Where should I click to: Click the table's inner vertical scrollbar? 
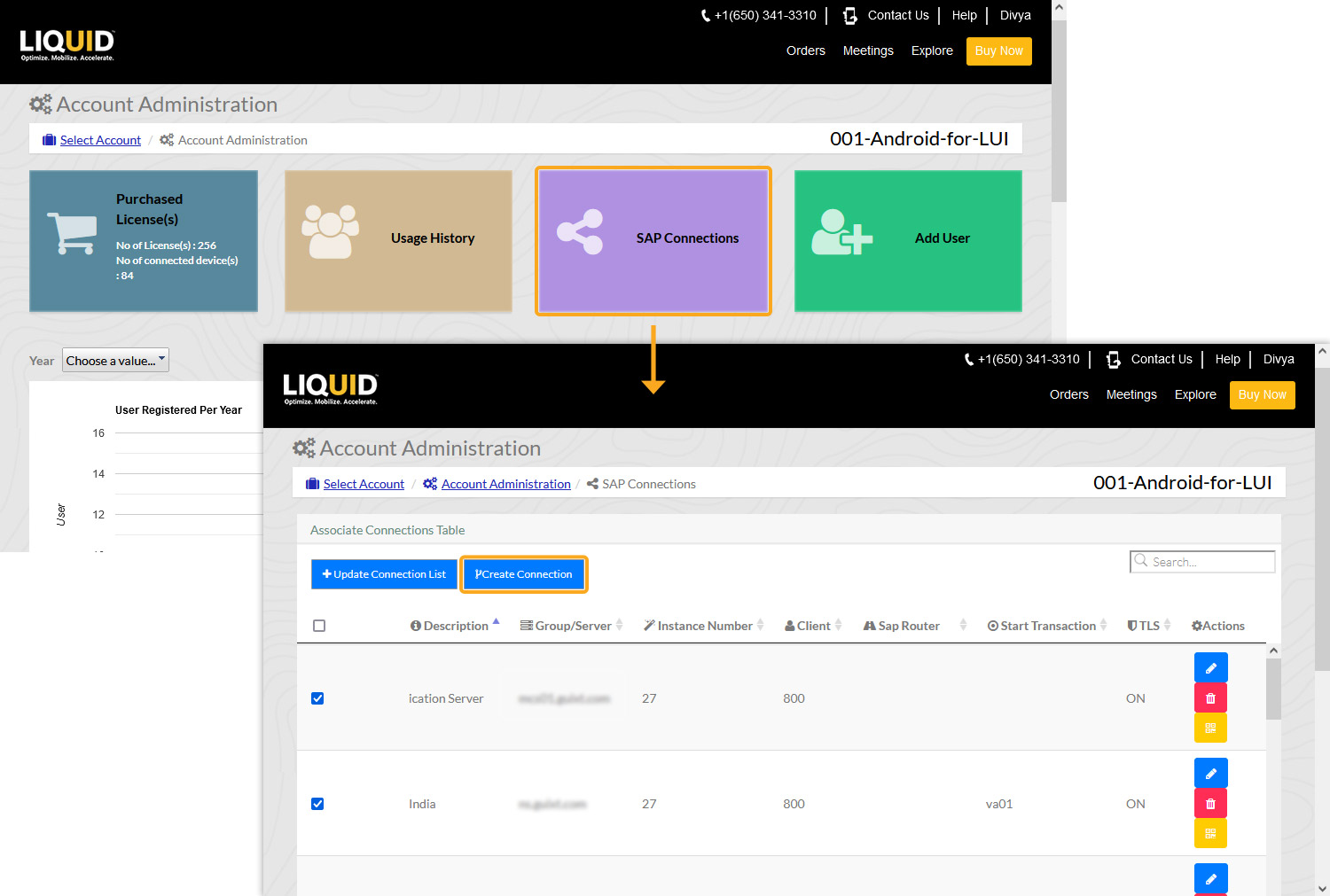(1273, 689)
